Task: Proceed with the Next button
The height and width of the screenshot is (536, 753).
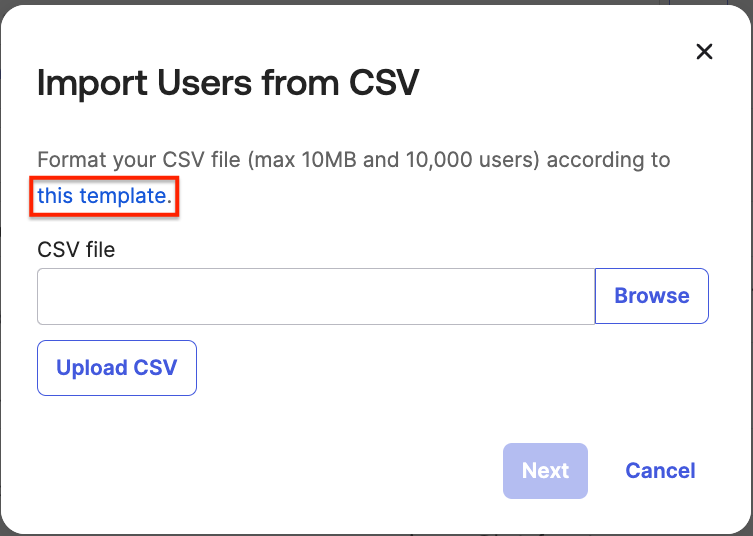Action: (545, 471)
